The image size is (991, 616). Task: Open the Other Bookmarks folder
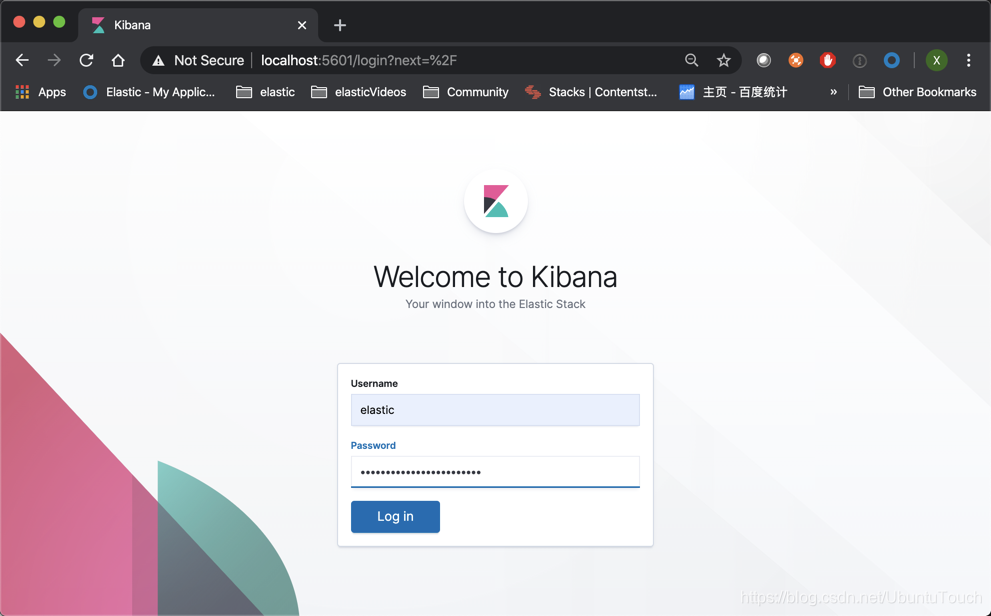pos(917,92)
